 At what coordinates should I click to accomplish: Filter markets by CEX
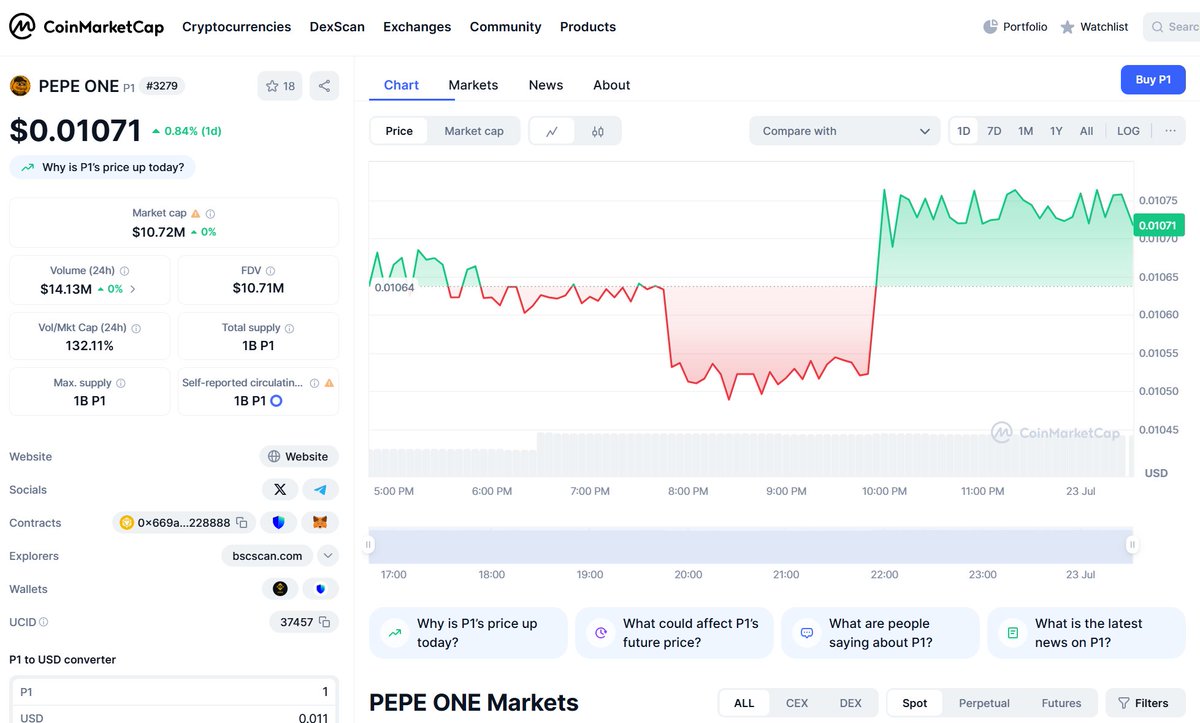pos(797,703)
